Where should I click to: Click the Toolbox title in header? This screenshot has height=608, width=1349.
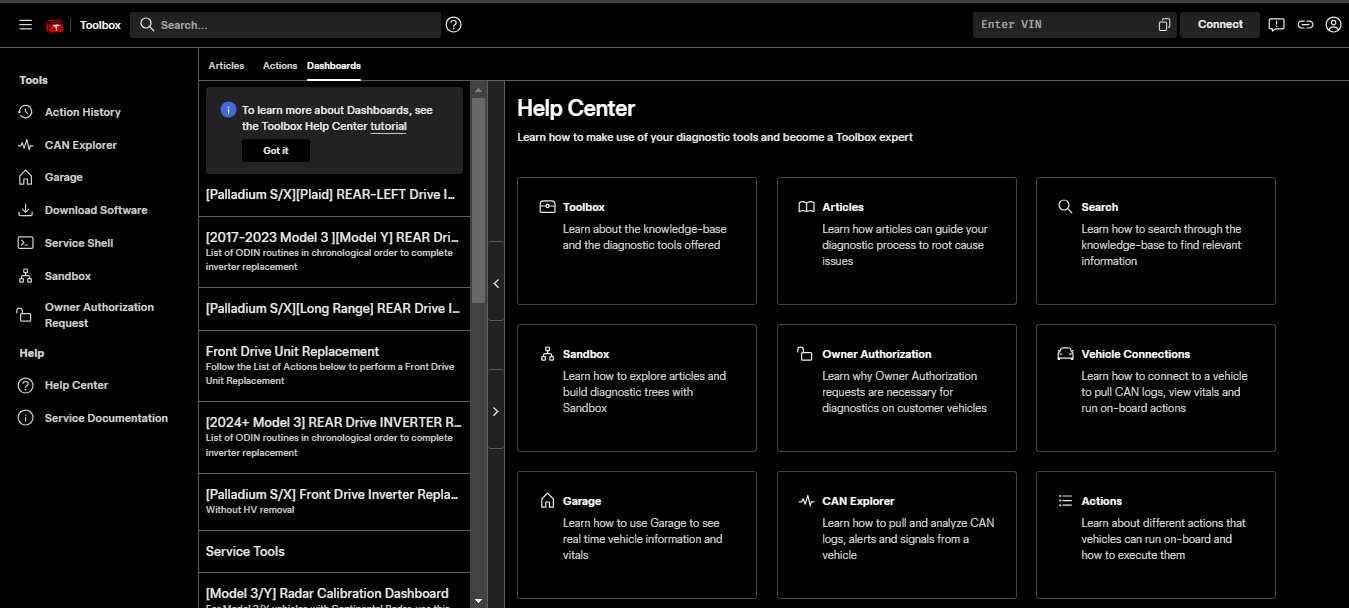point(100,25)
